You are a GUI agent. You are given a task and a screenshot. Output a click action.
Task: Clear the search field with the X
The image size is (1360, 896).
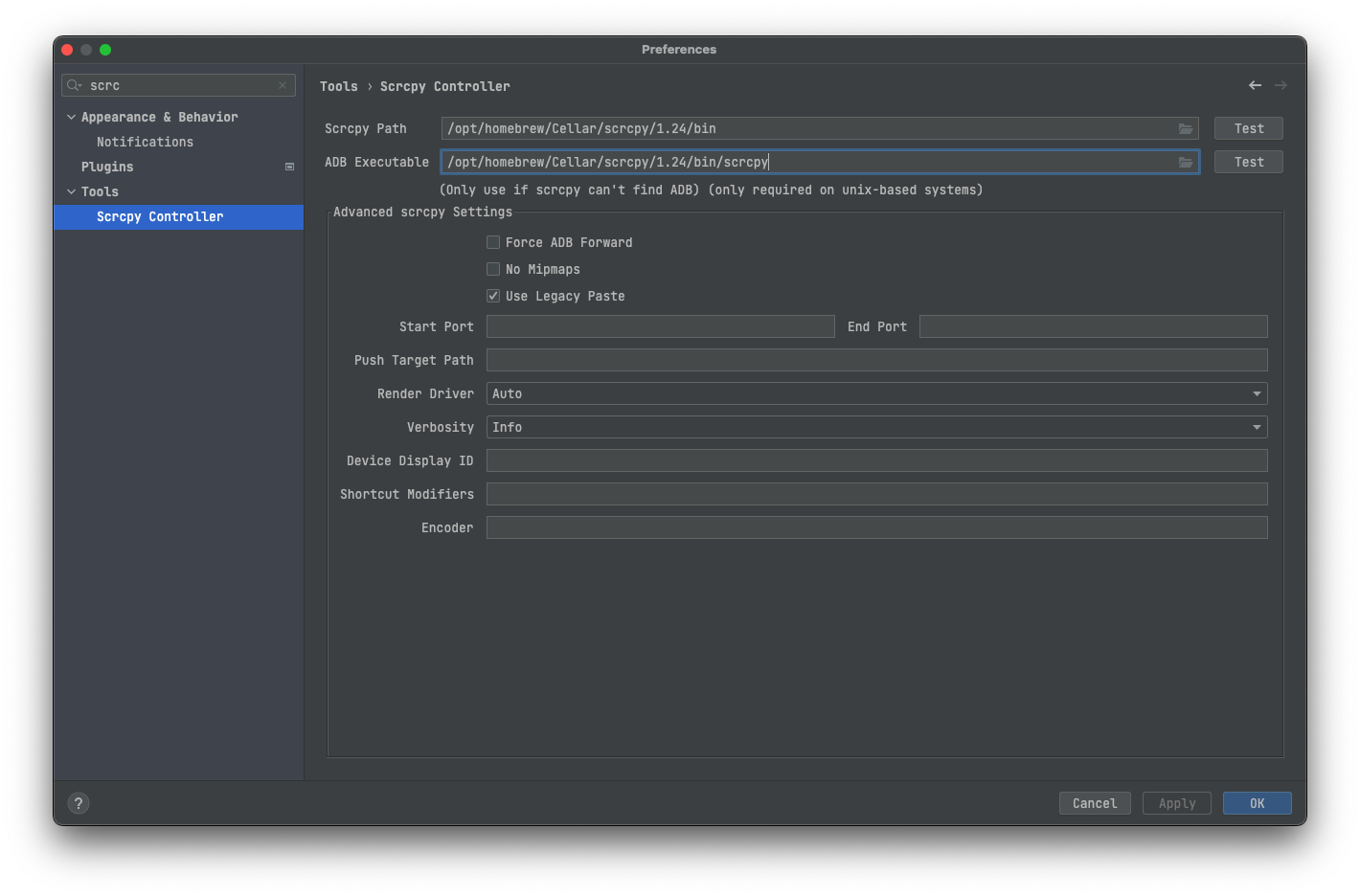283,85
